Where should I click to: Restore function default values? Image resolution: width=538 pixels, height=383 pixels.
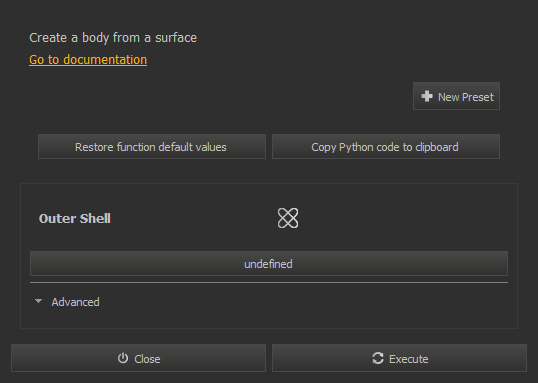tap(152, 147)
